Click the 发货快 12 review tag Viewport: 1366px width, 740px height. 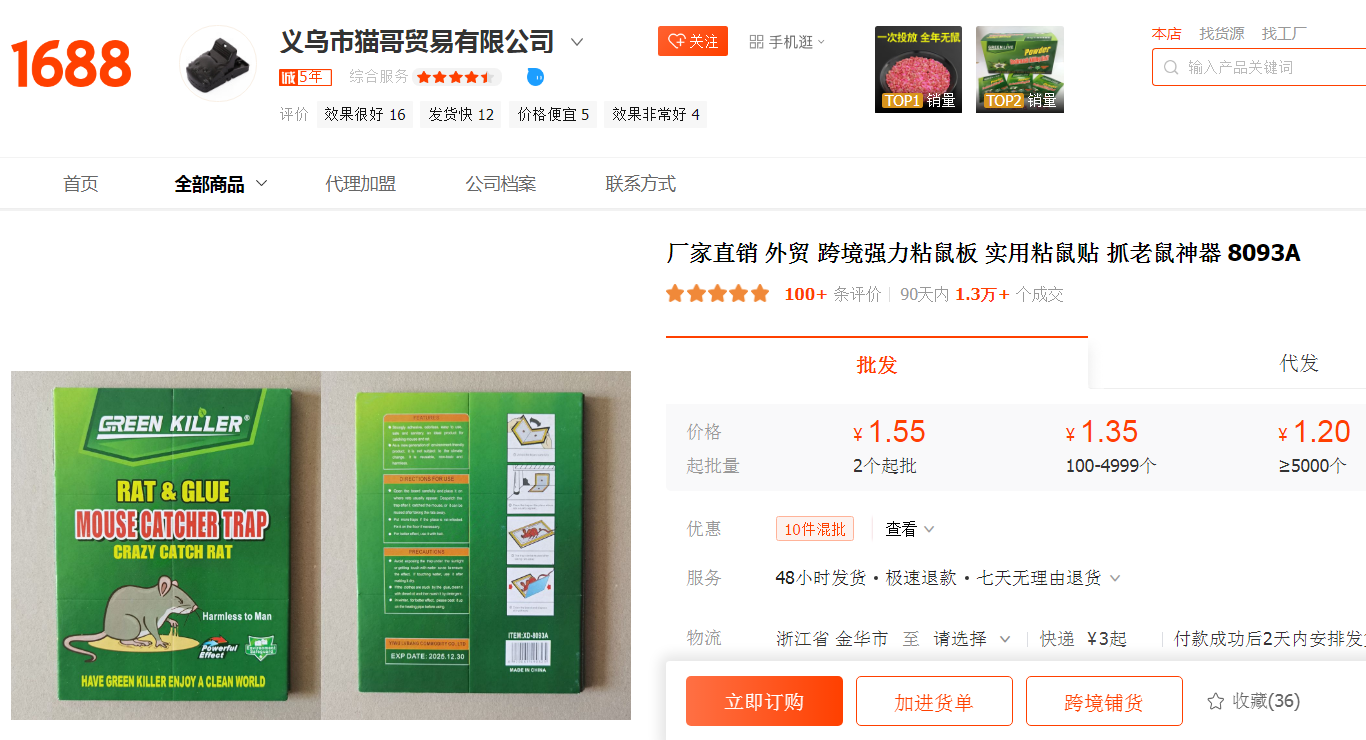[x=461, y=114]
